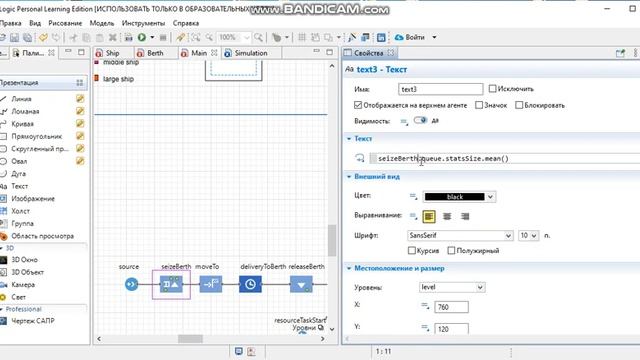Collapse the Внешний вид section
The width and height of the screenshot is (640, 360).
[x=349, y=177]
